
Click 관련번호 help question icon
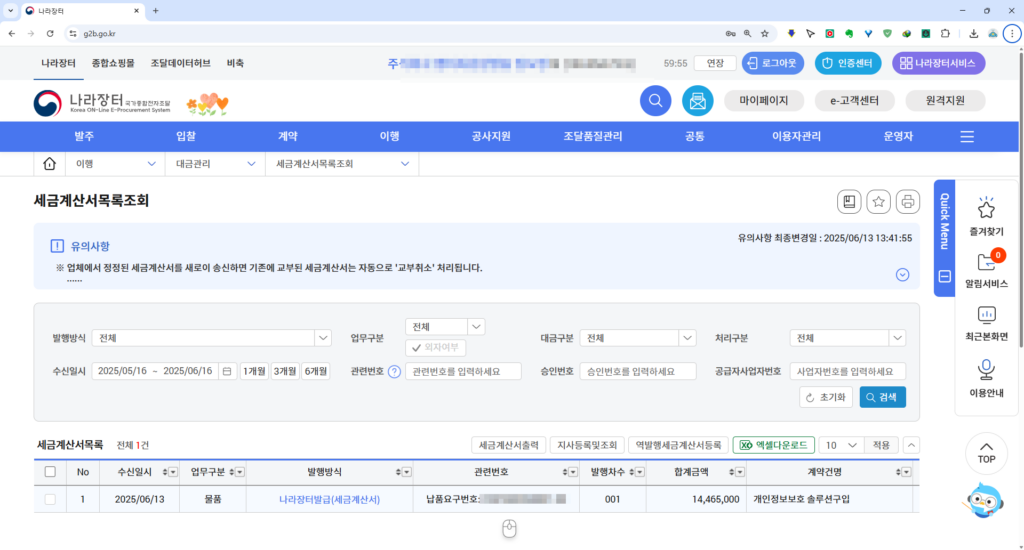[394, 372]
